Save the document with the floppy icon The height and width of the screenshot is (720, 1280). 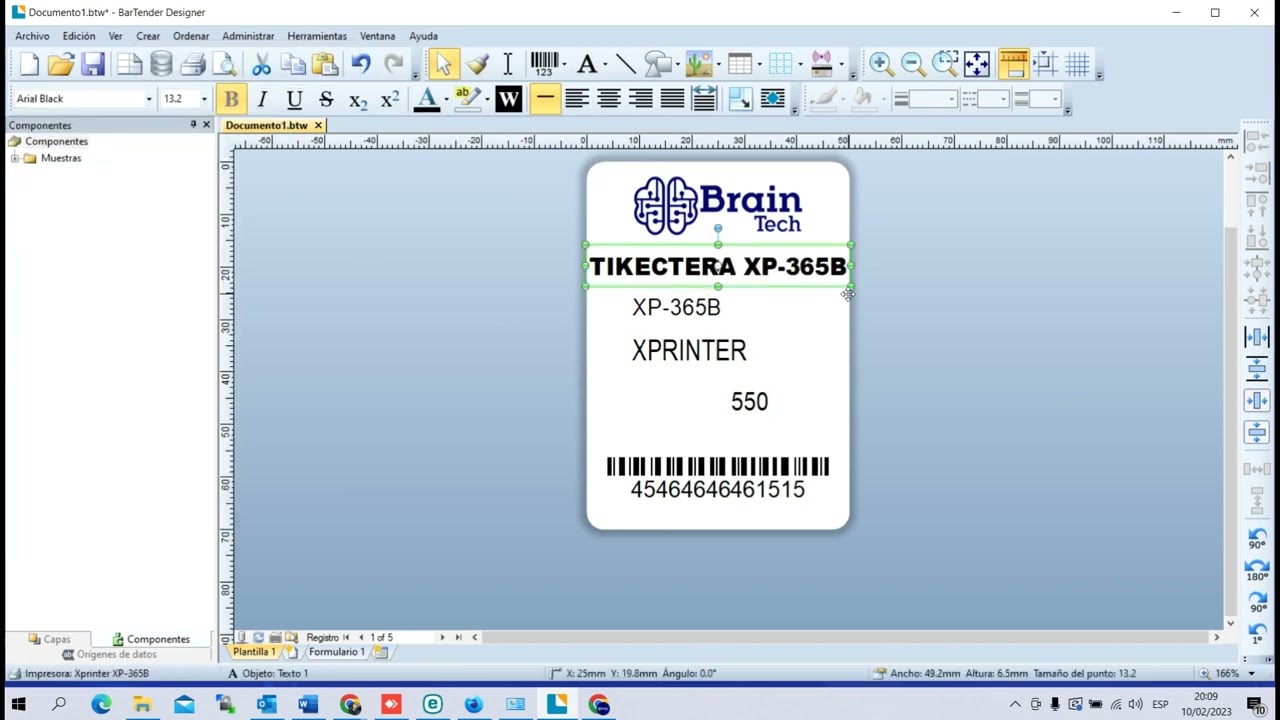93,65
